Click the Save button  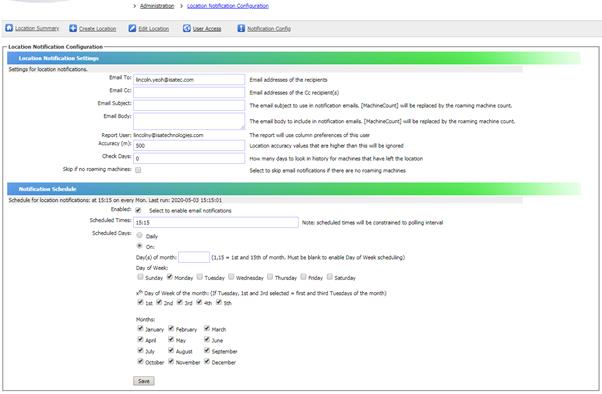pos(144,381)
